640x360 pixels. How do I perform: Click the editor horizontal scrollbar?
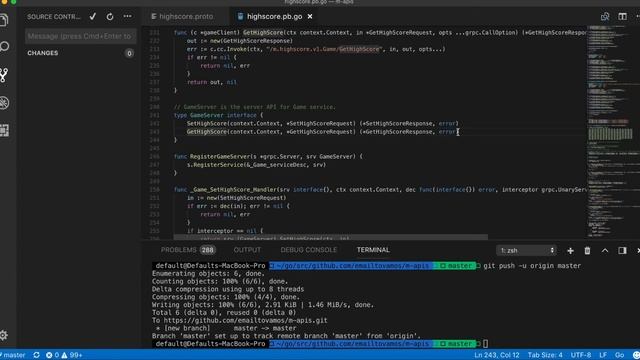[331, 237]
